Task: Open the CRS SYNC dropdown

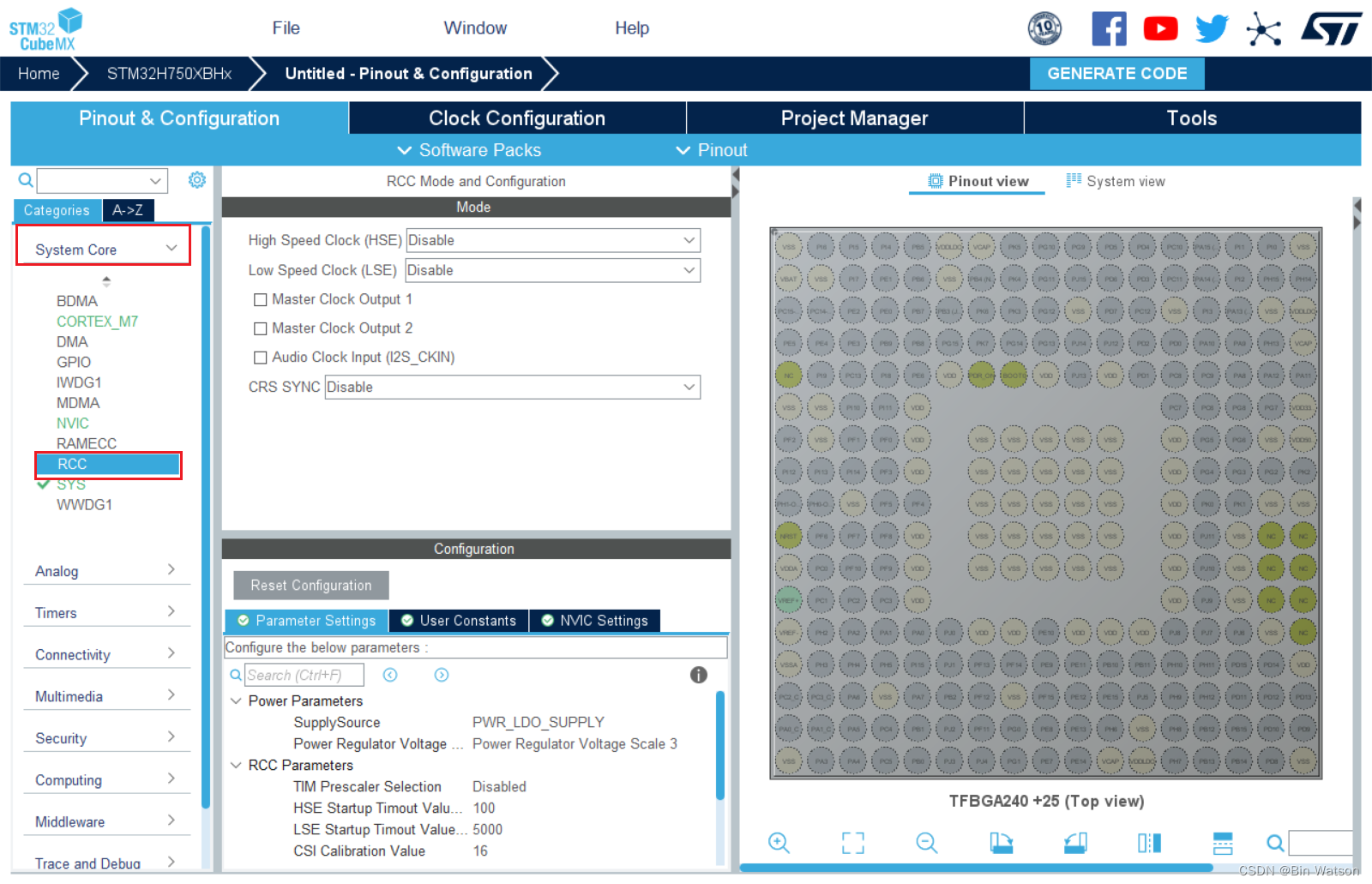Action: pyautogui.click(x=513, y=388)
